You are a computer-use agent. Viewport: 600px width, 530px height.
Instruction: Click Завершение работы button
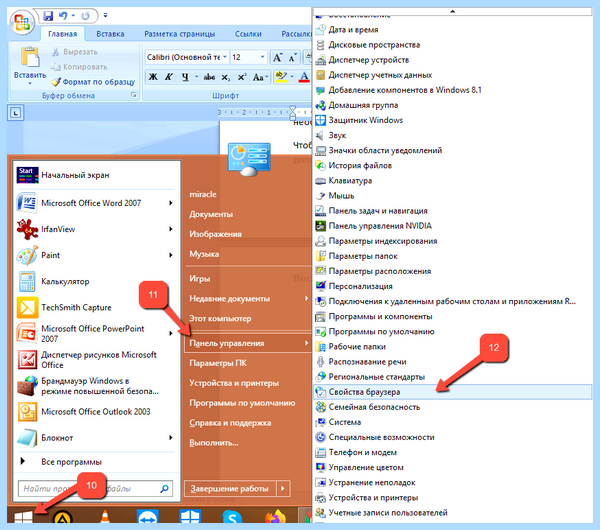coord(230,489)
